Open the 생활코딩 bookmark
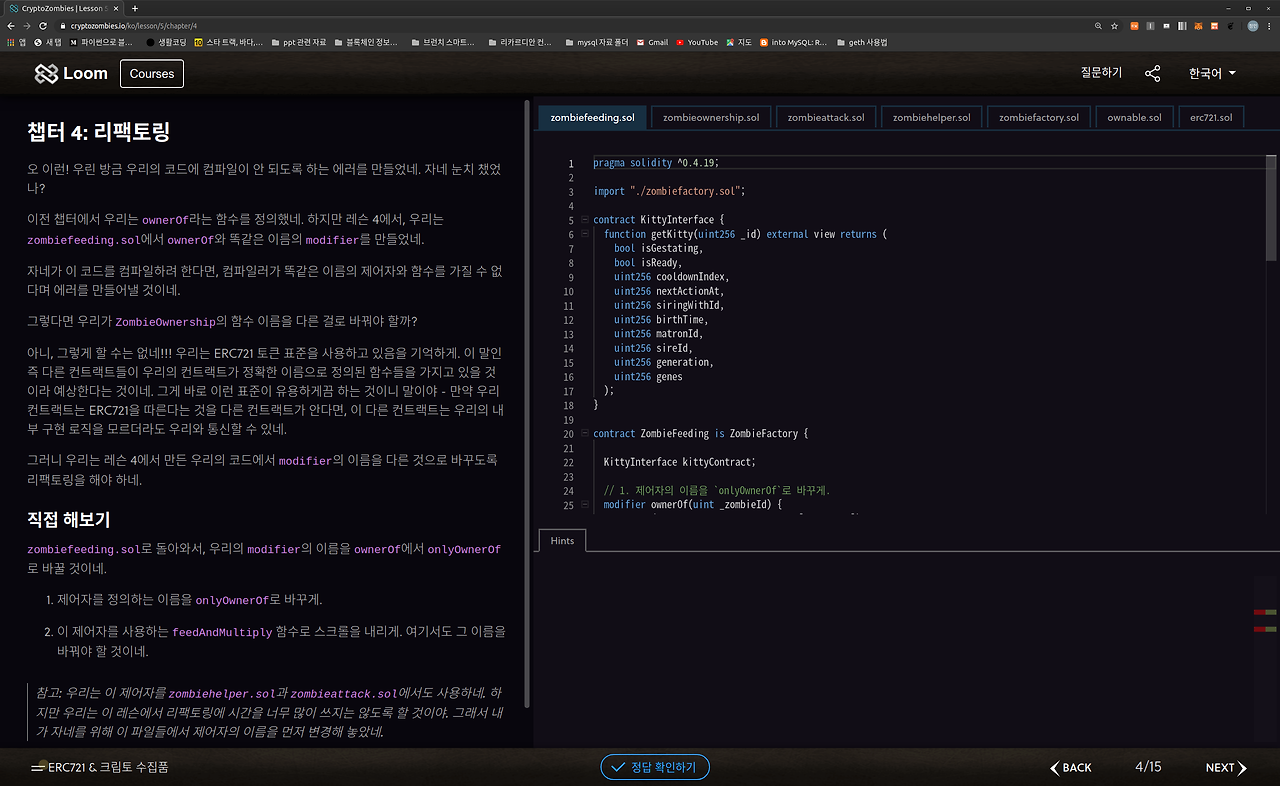 [x=166, y=42]
